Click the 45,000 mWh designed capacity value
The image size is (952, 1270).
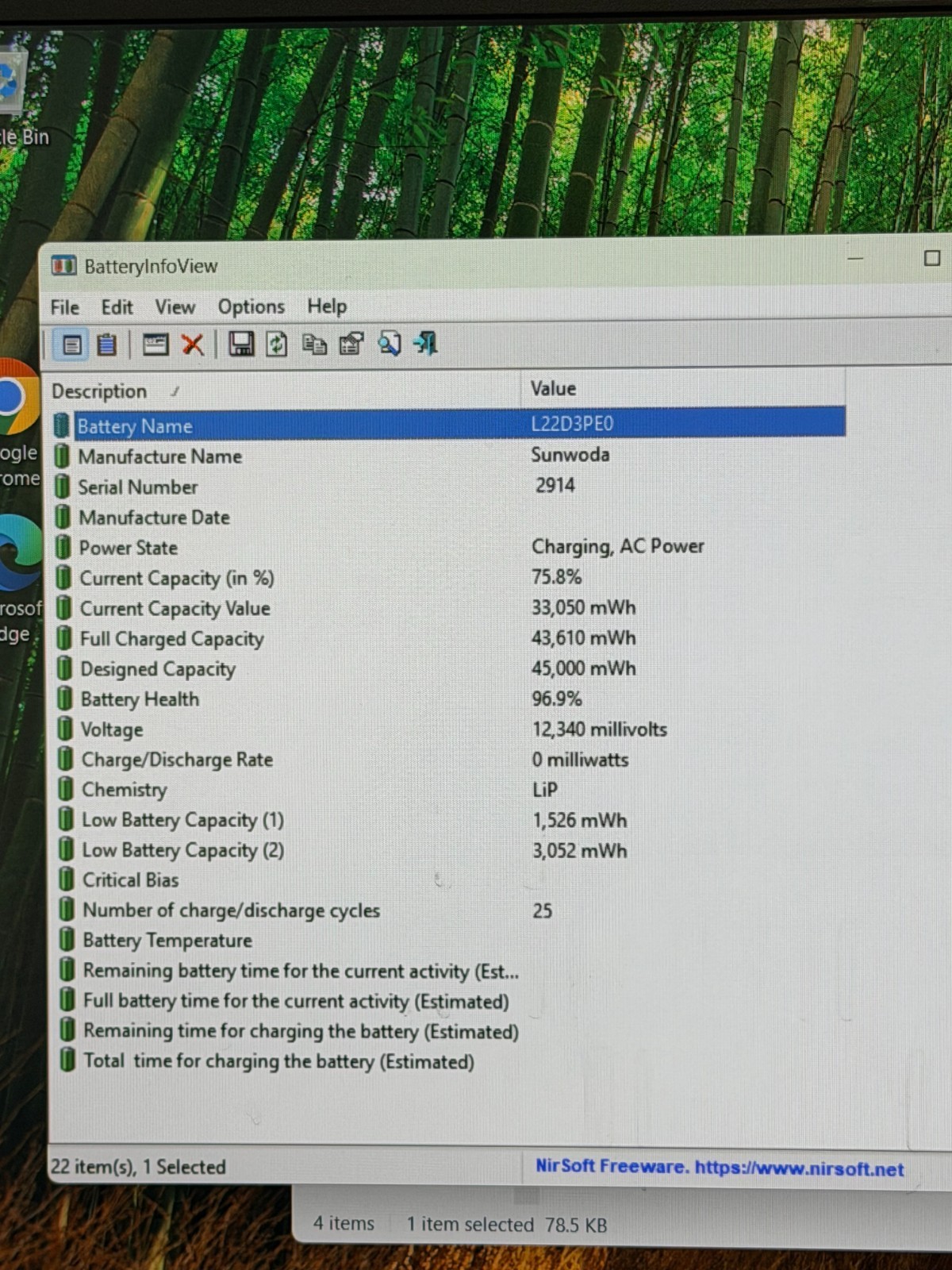click(584, 668)
